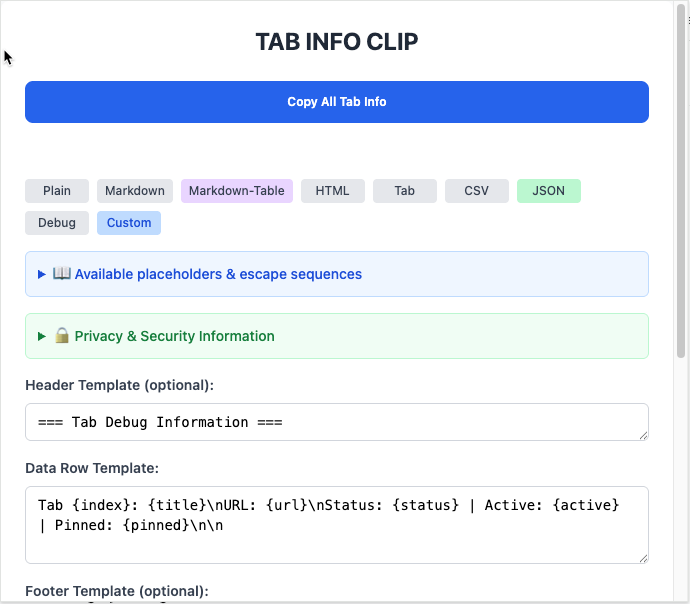Select the Plain format
690x604 pixels.
pyautogui.click(x=57, y=191)
